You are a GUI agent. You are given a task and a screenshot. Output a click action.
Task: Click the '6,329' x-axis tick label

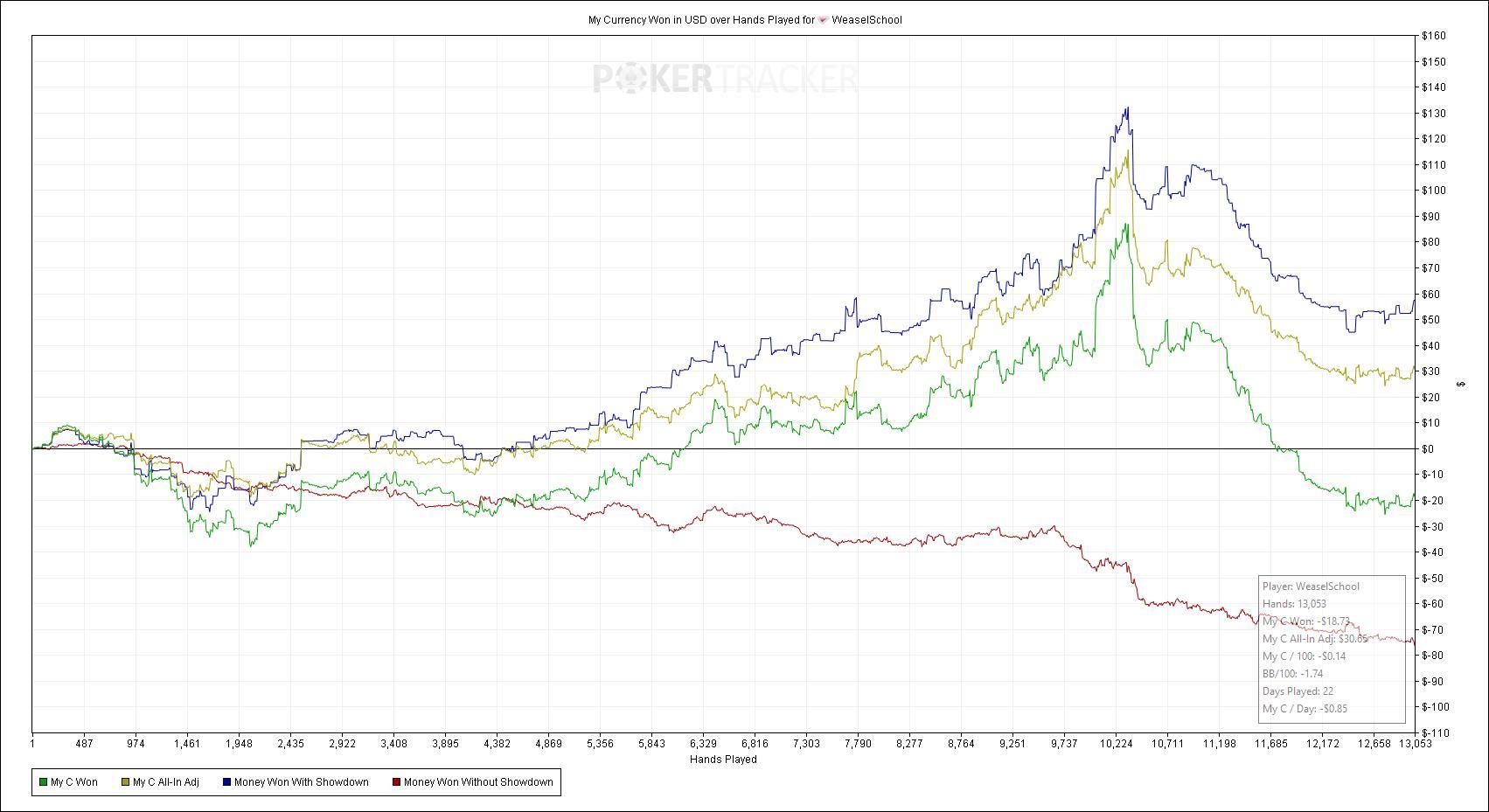(703, 744)
